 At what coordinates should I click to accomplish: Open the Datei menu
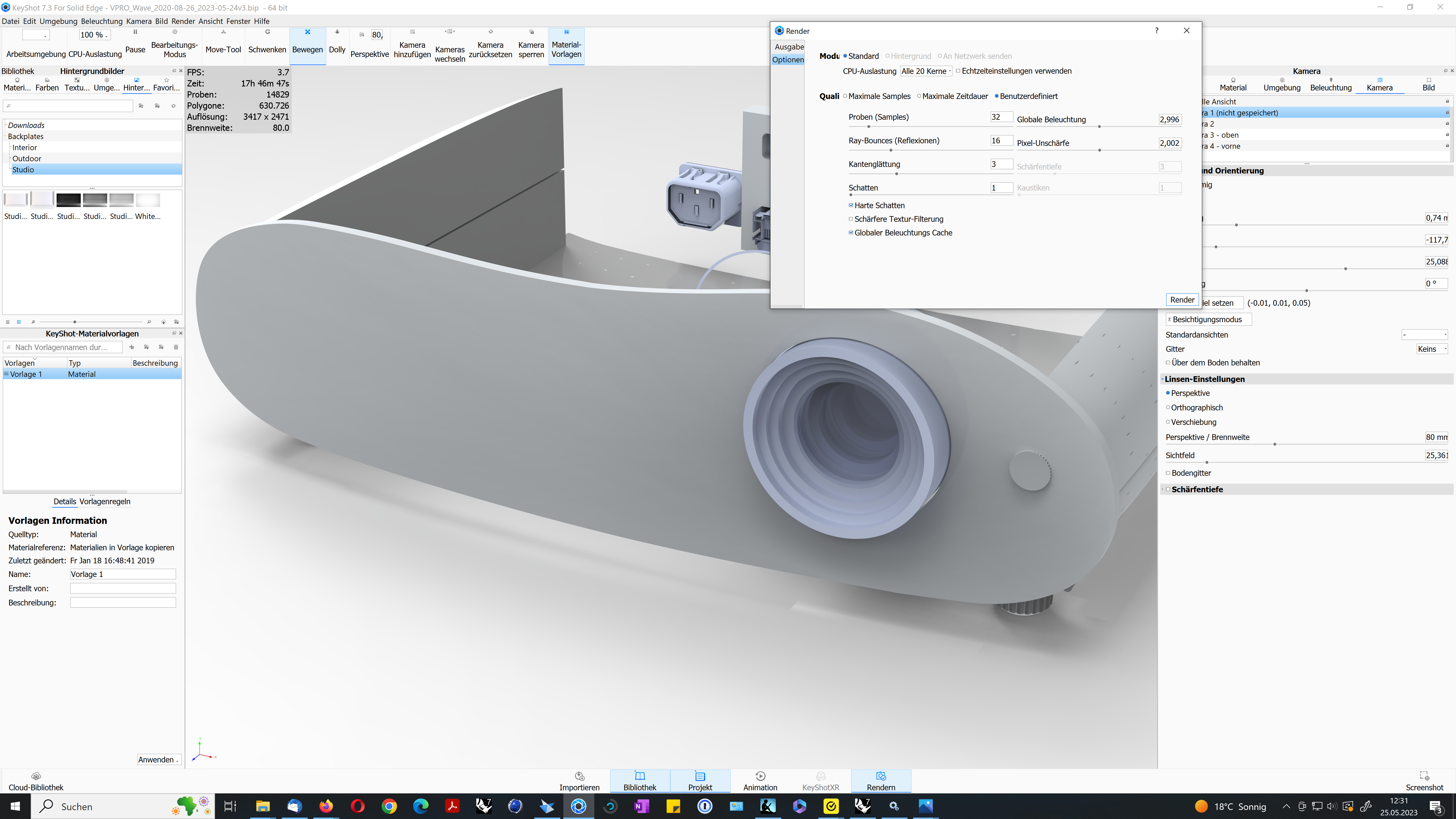pos(10,21)
